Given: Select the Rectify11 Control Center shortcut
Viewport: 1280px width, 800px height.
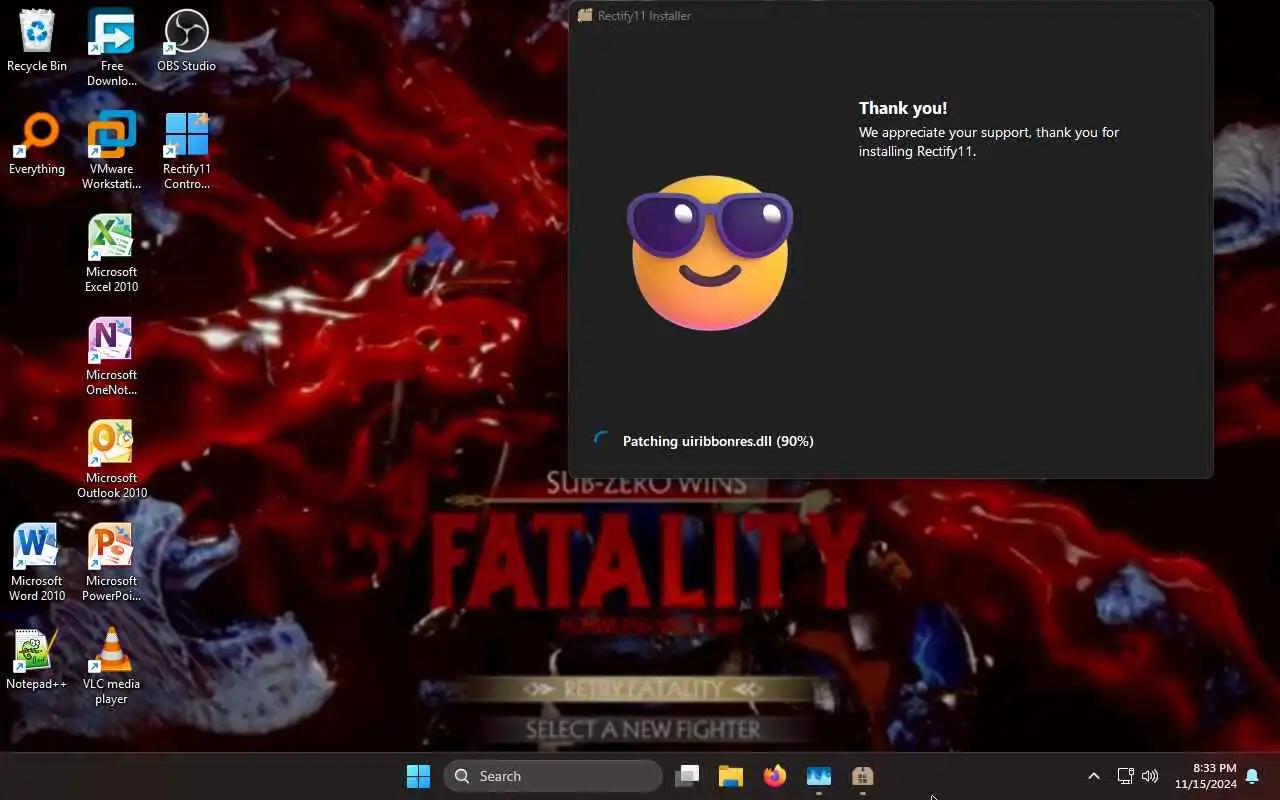Looking at the screenshot, I should click(186, 151).
